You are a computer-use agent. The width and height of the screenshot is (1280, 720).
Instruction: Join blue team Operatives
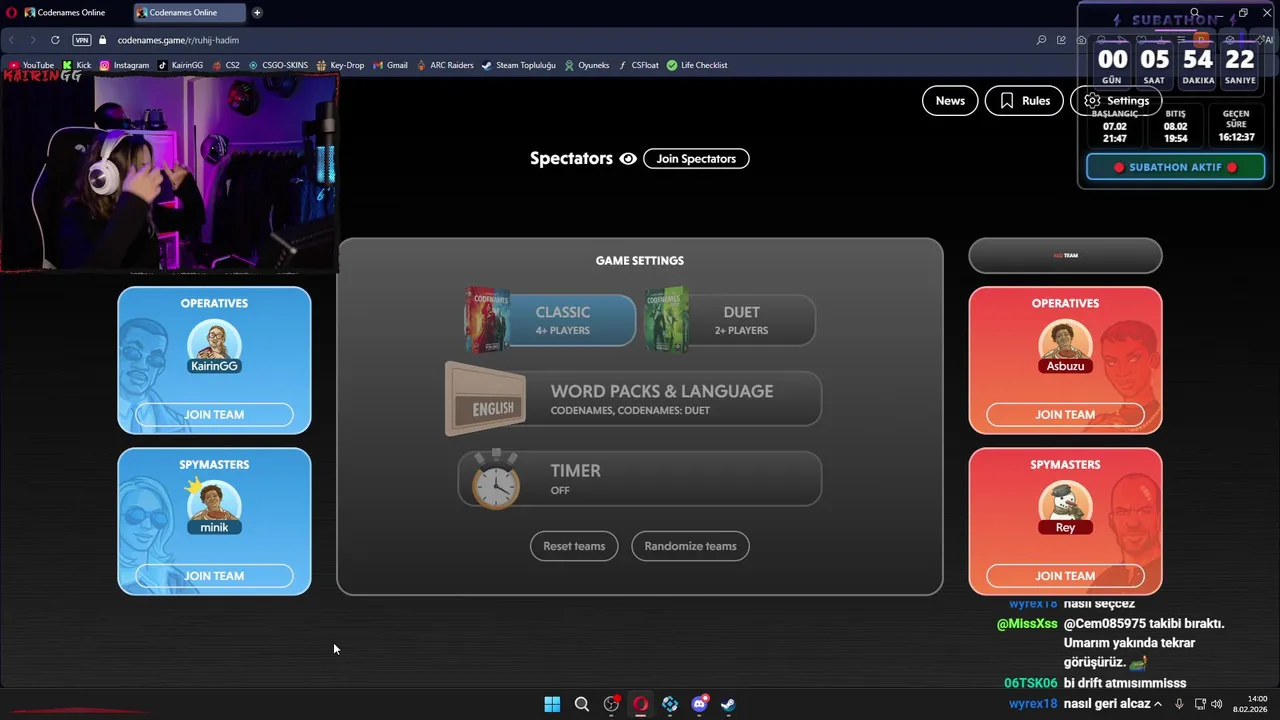[214, 414]
